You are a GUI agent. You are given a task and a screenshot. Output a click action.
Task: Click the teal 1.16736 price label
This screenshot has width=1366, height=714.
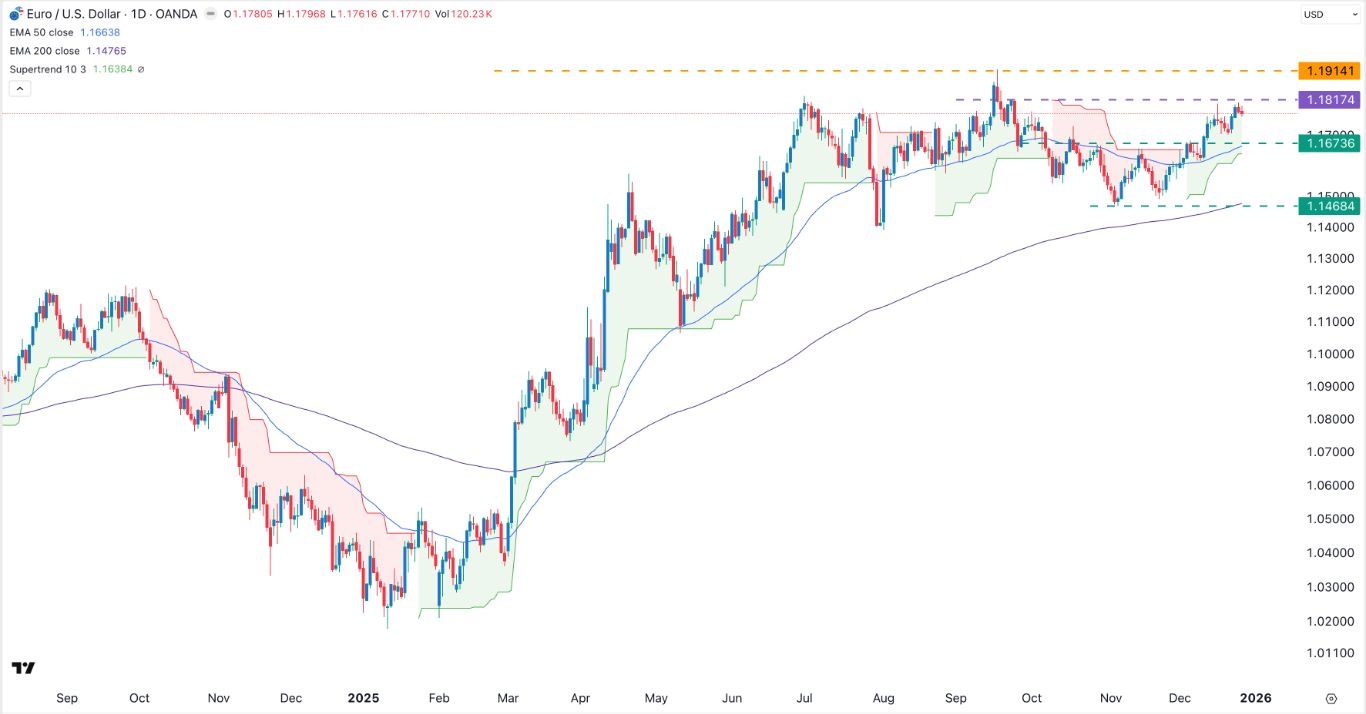(1330, 144)
